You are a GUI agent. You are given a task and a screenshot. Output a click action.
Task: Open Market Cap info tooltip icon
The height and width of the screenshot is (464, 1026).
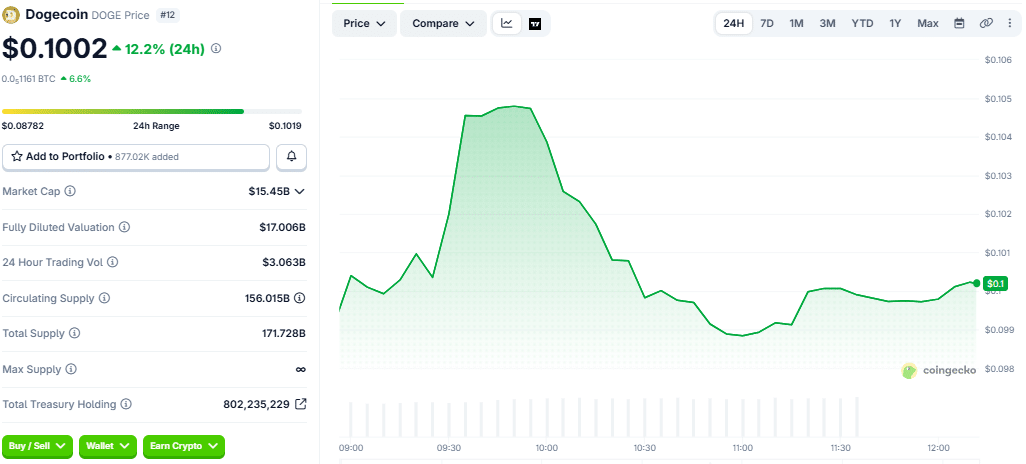click(70, 191)
